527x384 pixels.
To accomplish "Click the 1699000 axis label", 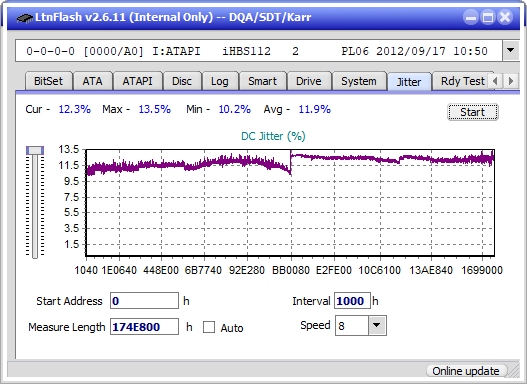I will pos(482,270).
